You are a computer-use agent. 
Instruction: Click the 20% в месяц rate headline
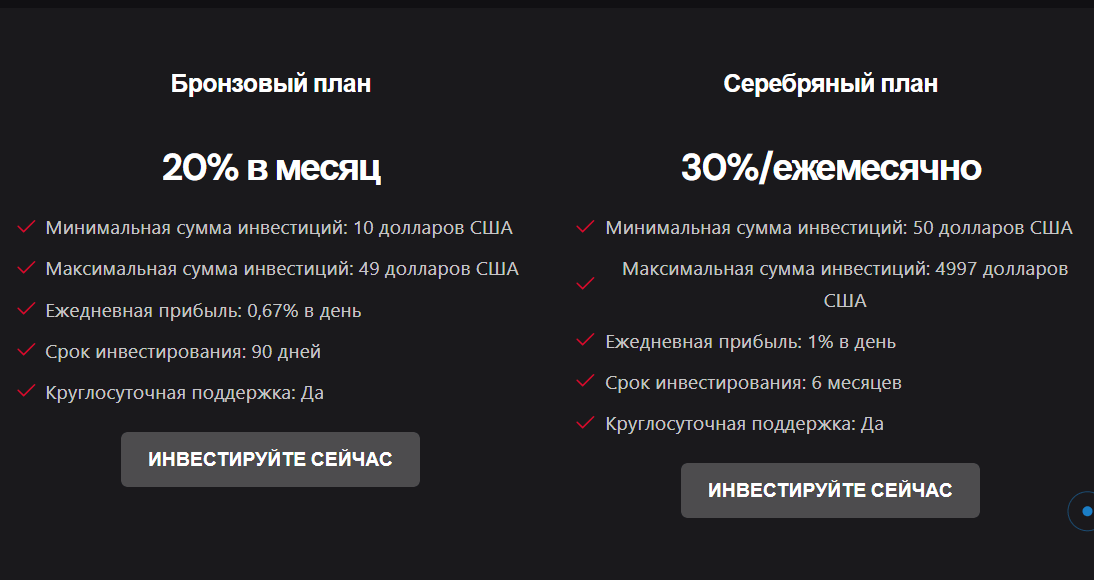[271, 168]
